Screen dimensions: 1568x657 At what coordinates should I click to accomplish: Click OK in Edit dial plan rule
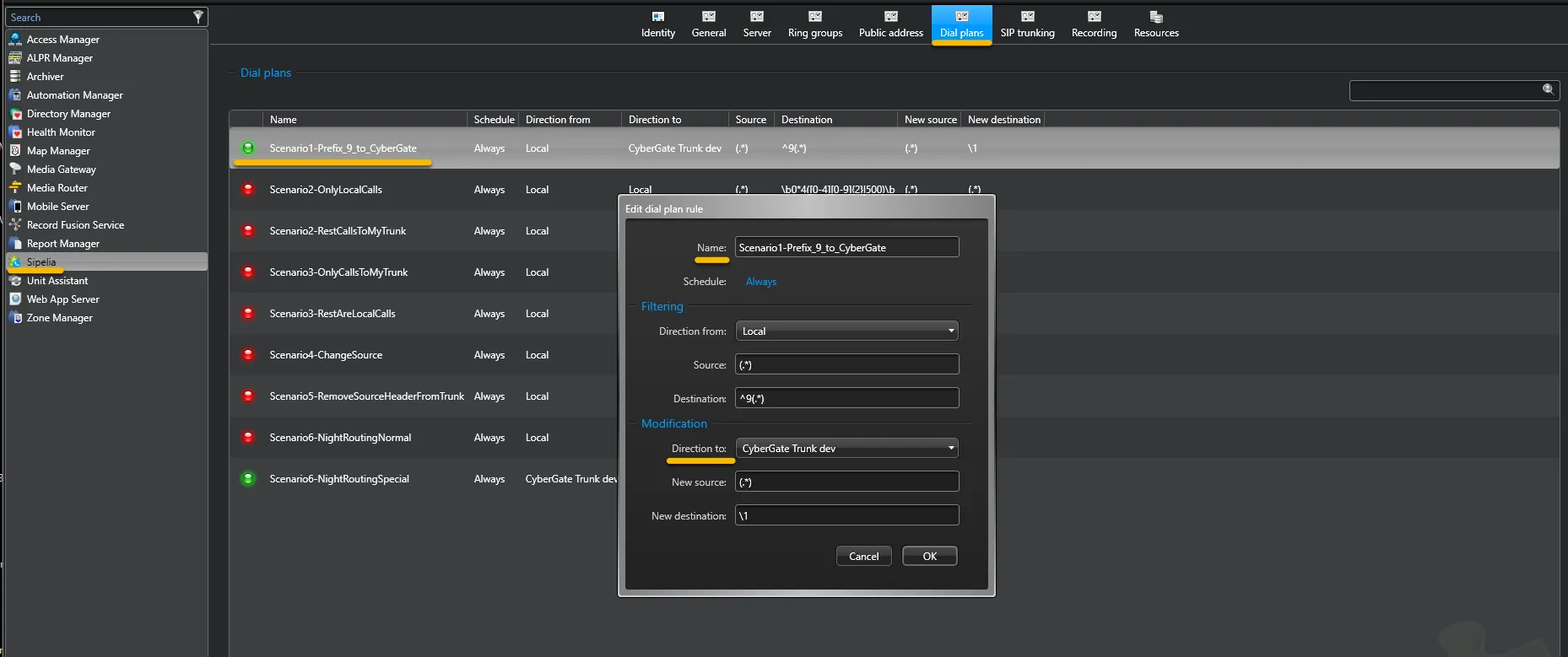click(x=929, y=556)
